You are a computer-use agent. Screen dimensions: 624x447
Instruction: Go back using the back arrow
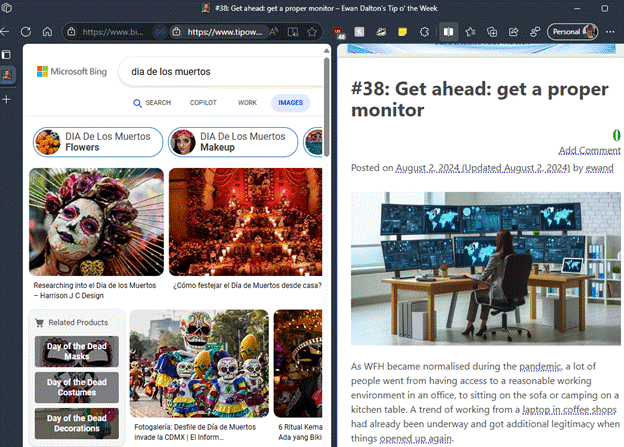[x=5, y=32]
